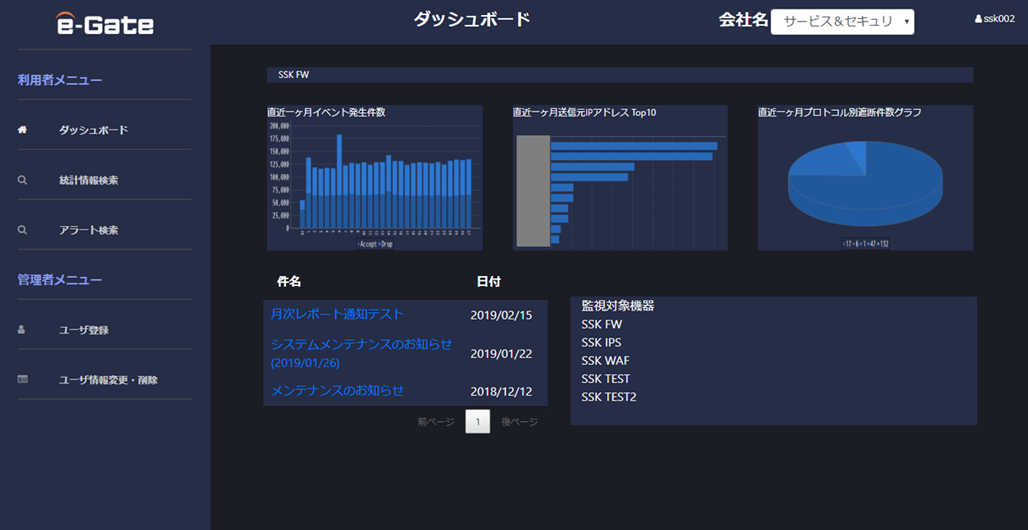Click the 直近一ヶ月イベント発生件数 bar chart
Screen dimensions: 1028x530
374,178
